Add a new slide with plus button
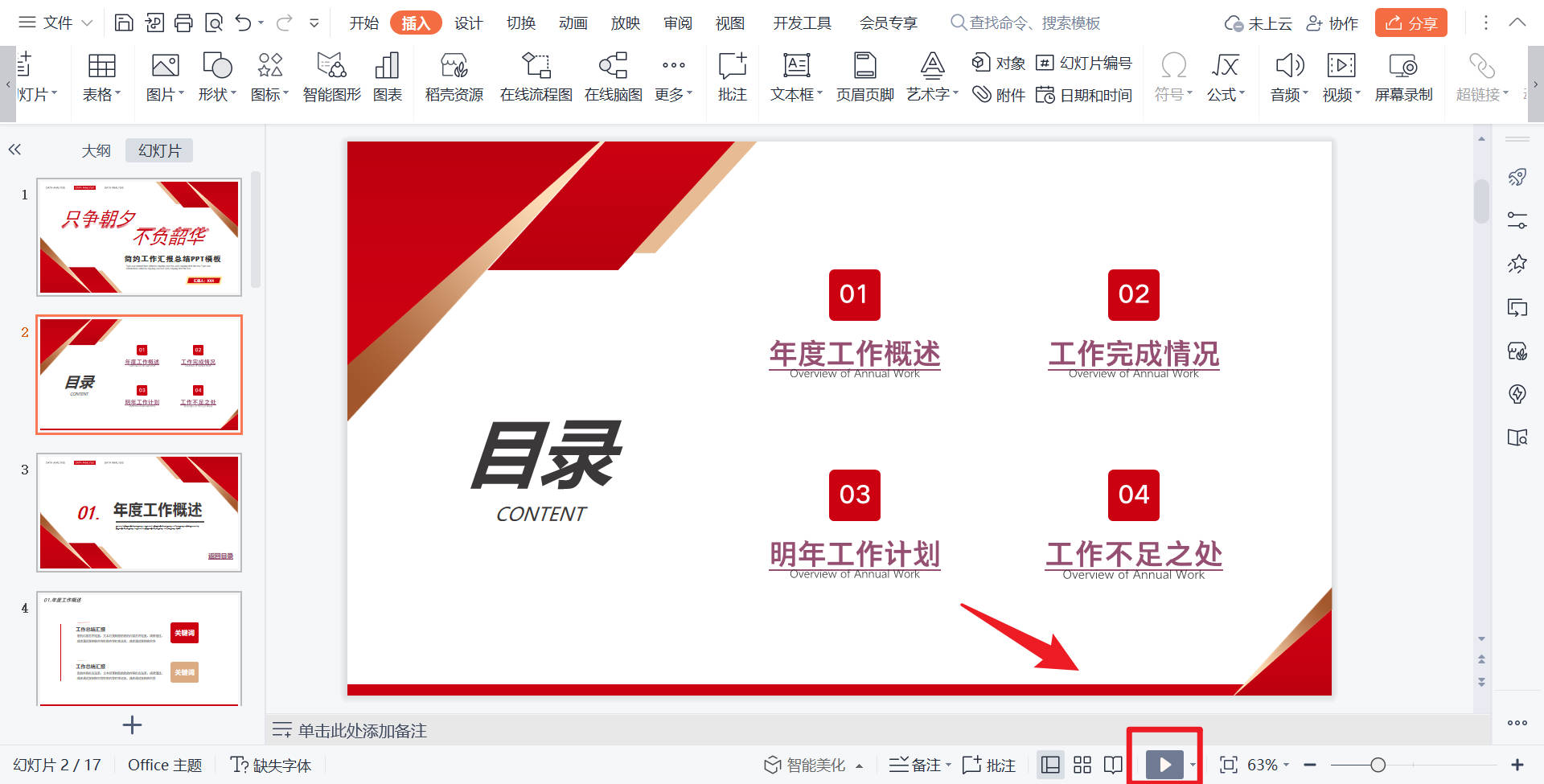1544x784 pixels. coord(132,725)
